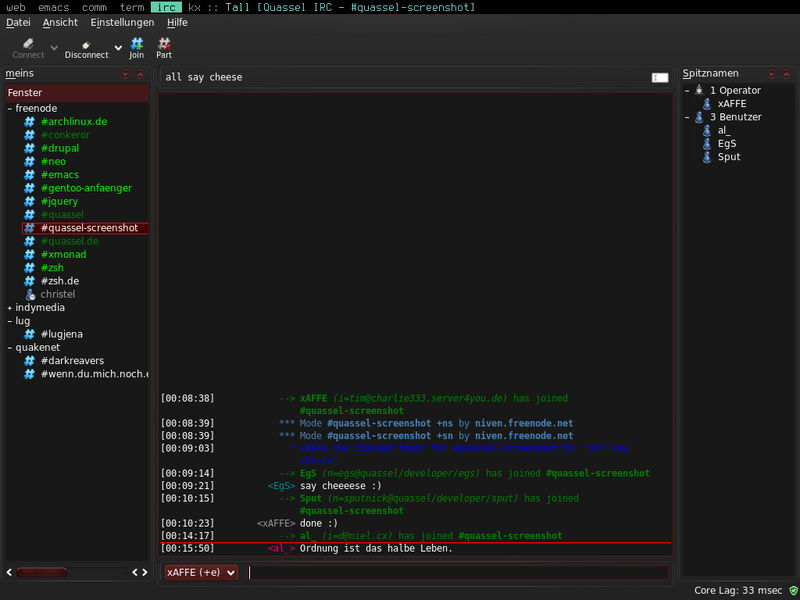Click channel icon beside #zsh.de
800x600 pixels.
pos(30,281)
